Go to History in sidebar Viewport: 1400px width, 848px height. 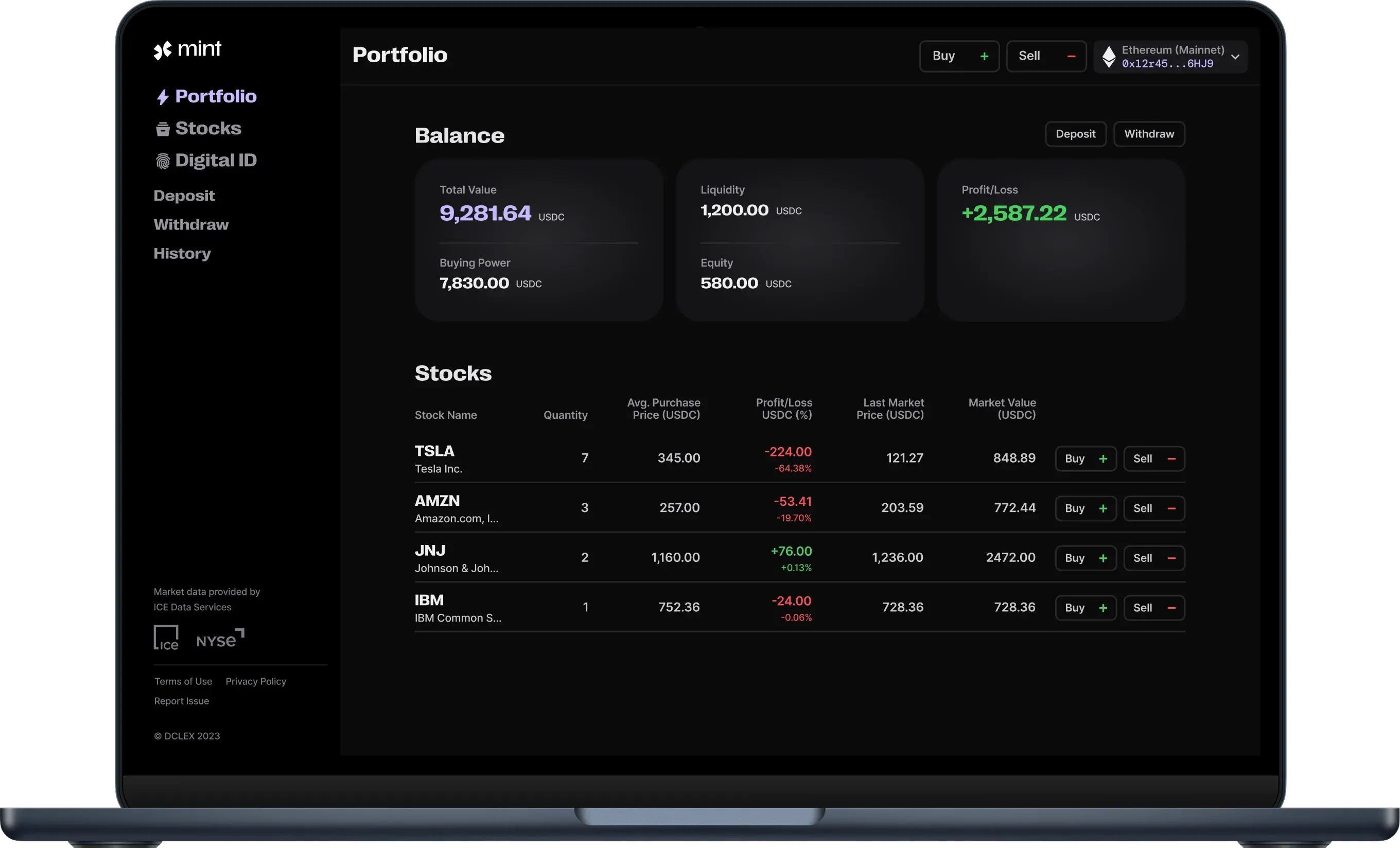182,253
